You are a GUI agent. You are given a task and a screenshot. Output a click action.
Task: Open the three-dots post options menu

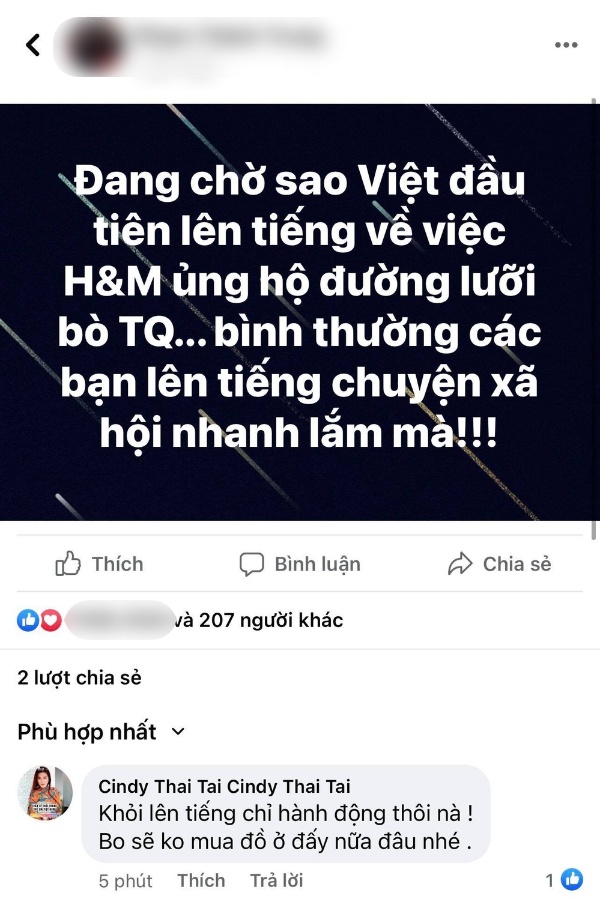566,45
